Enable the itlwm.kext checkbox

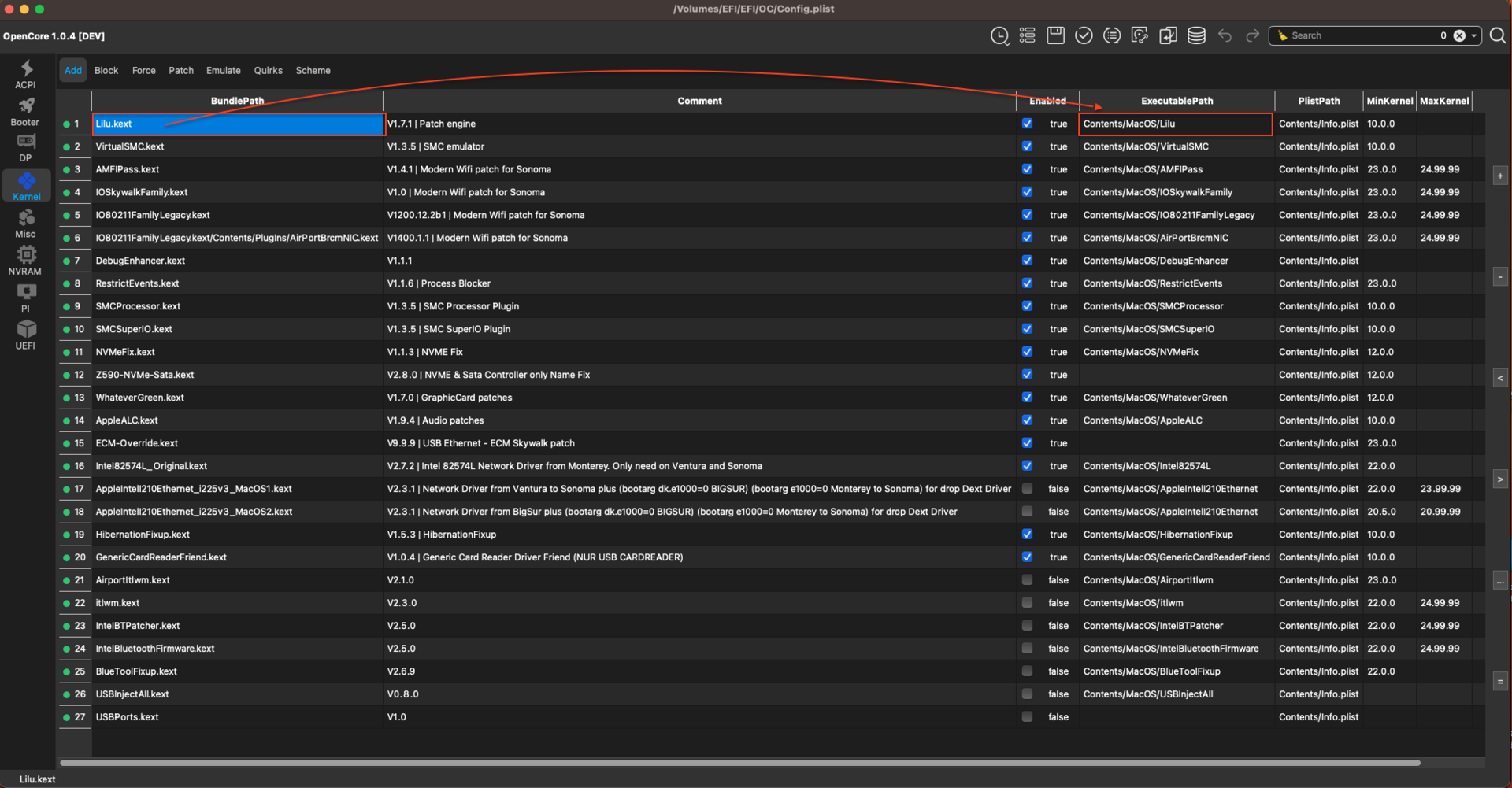pyautogui.click(x=1027, y=603)
